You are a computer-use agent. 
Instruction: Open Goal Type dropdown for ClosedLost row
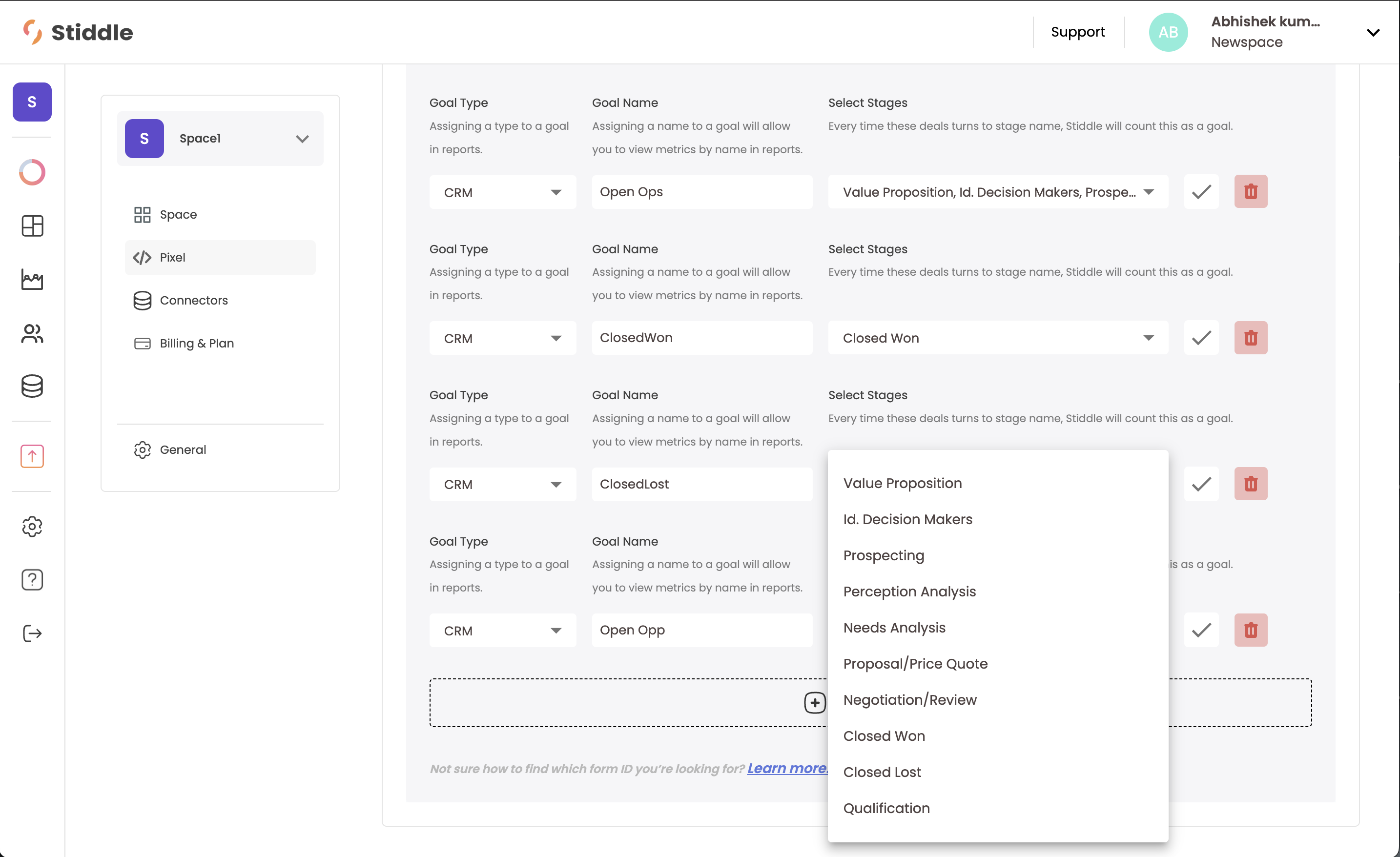tap(502, 485)
